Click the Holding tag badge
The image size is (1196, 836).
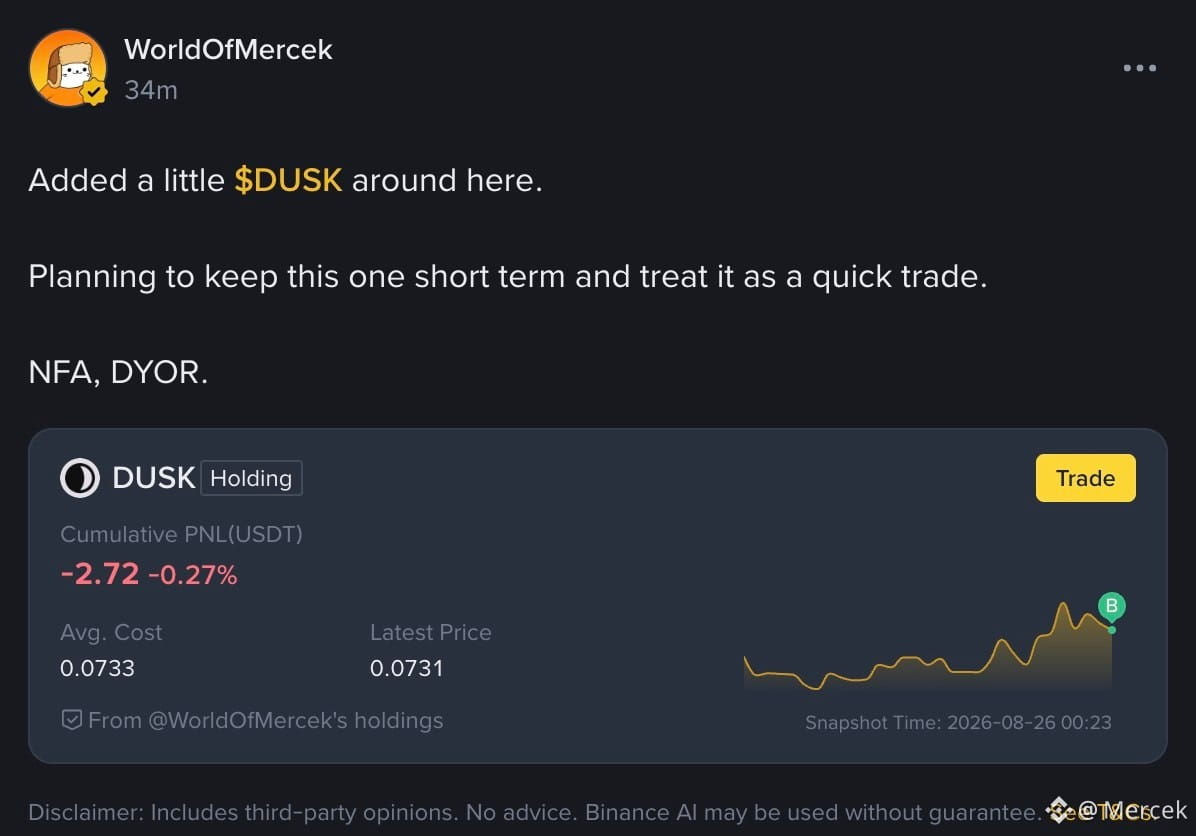pos(252,478)
